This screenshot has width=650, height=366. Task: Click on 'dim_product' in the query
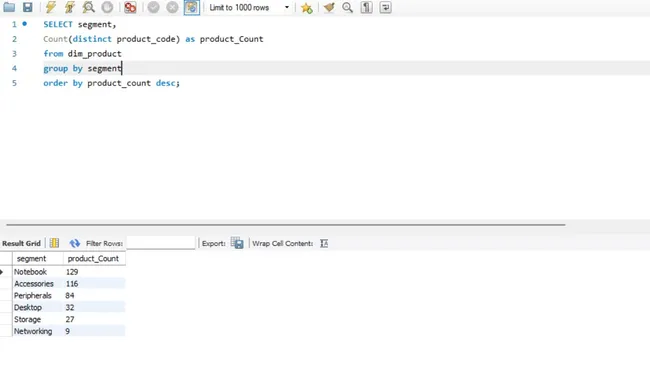point(95,54)
